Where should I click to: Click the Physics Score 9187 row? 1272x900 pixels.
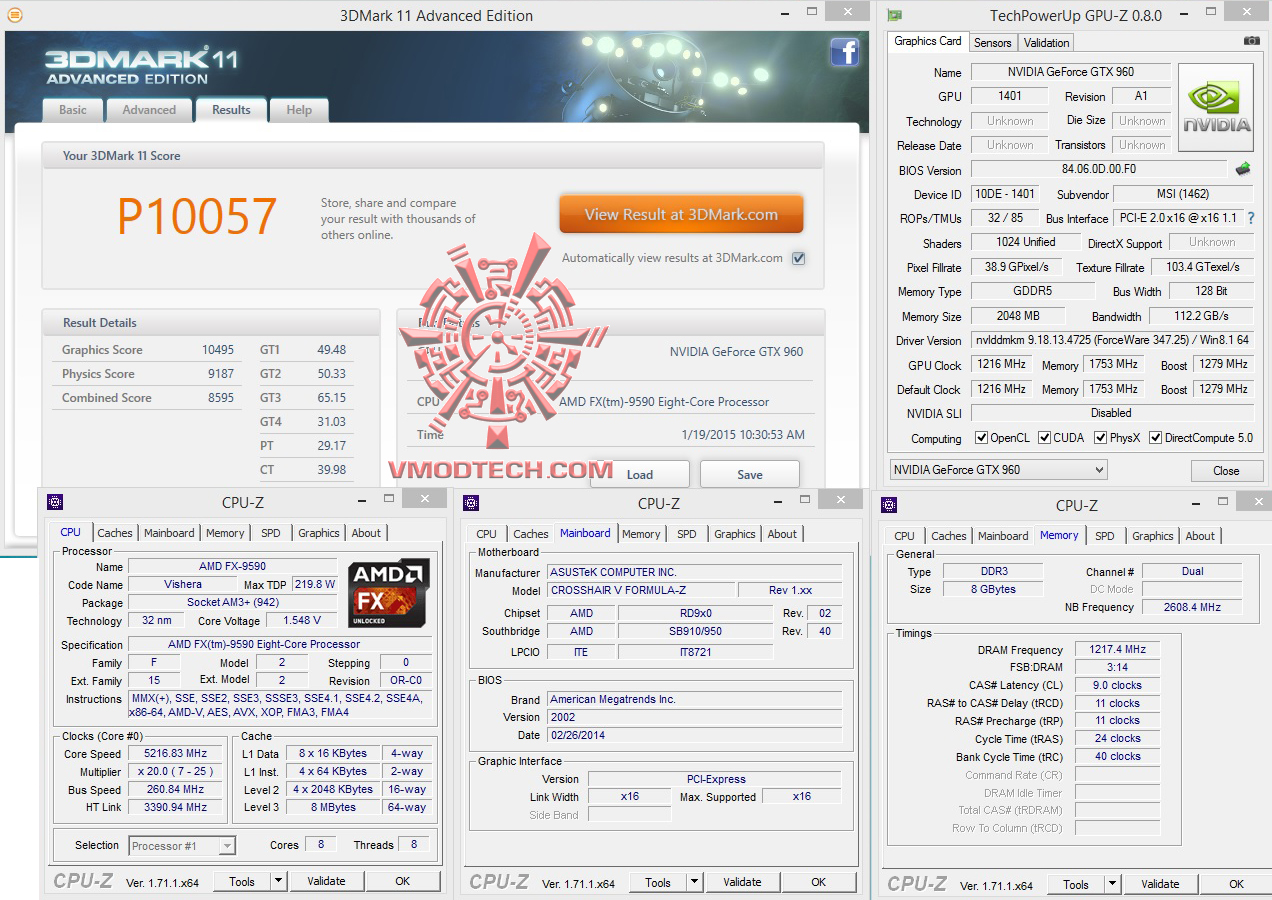click(x=148, y=374)
